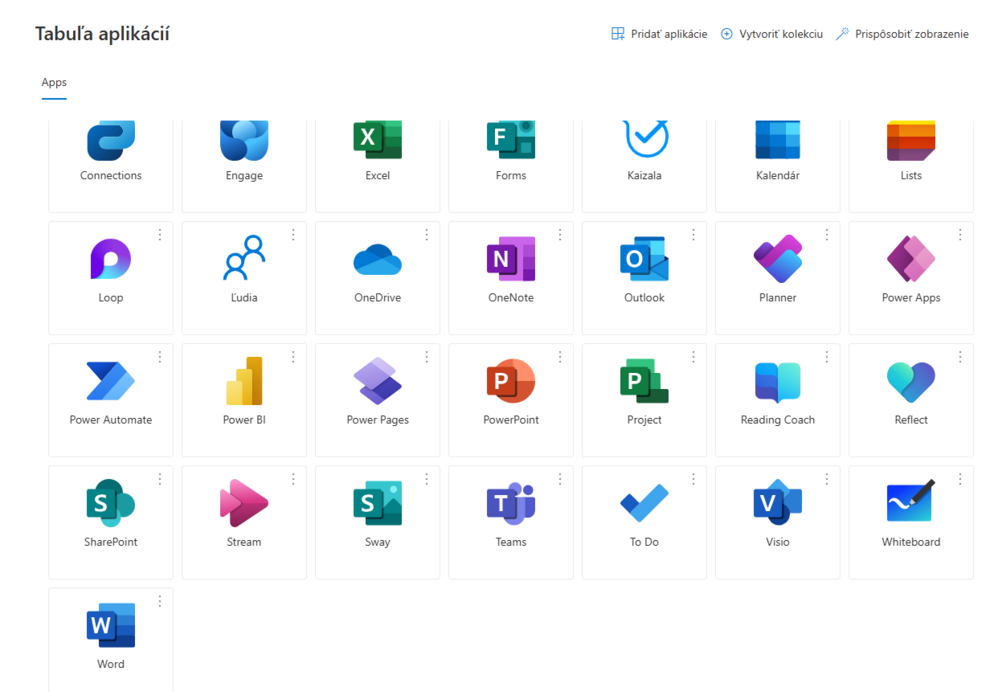The height and width of the screenshot is (692, 990).
Task: Open the Excel app tile
Action: tap(377, 150)
